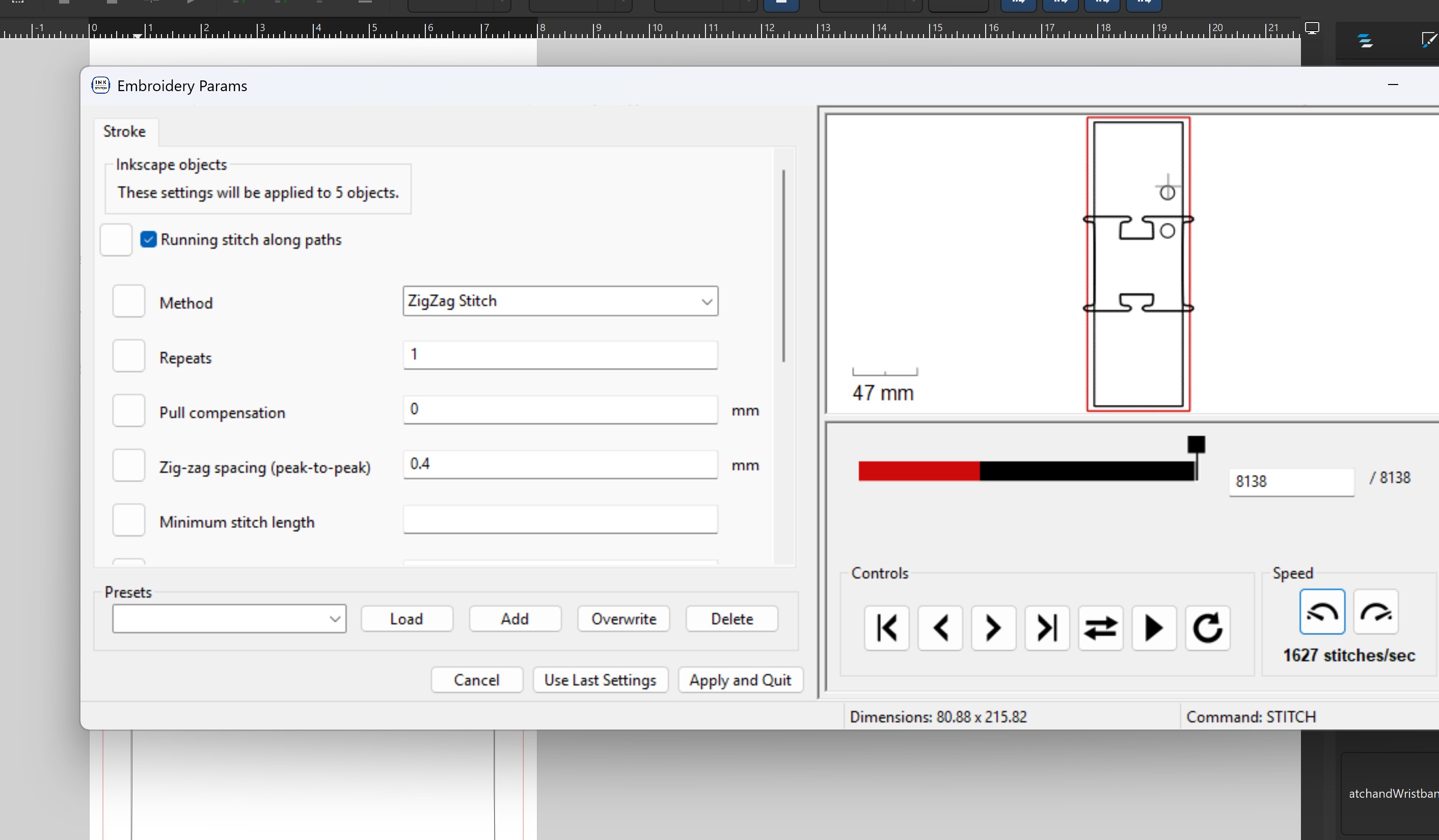Jump to first stitch in Controls

point(886,628)
